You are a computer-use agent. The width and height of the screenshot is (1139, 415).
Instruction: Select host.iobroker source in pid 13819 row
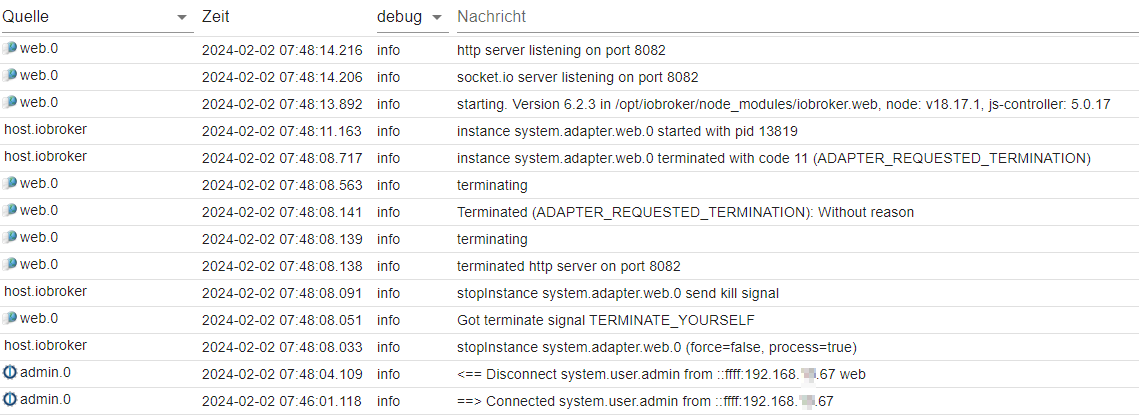[x=46, y=130]
